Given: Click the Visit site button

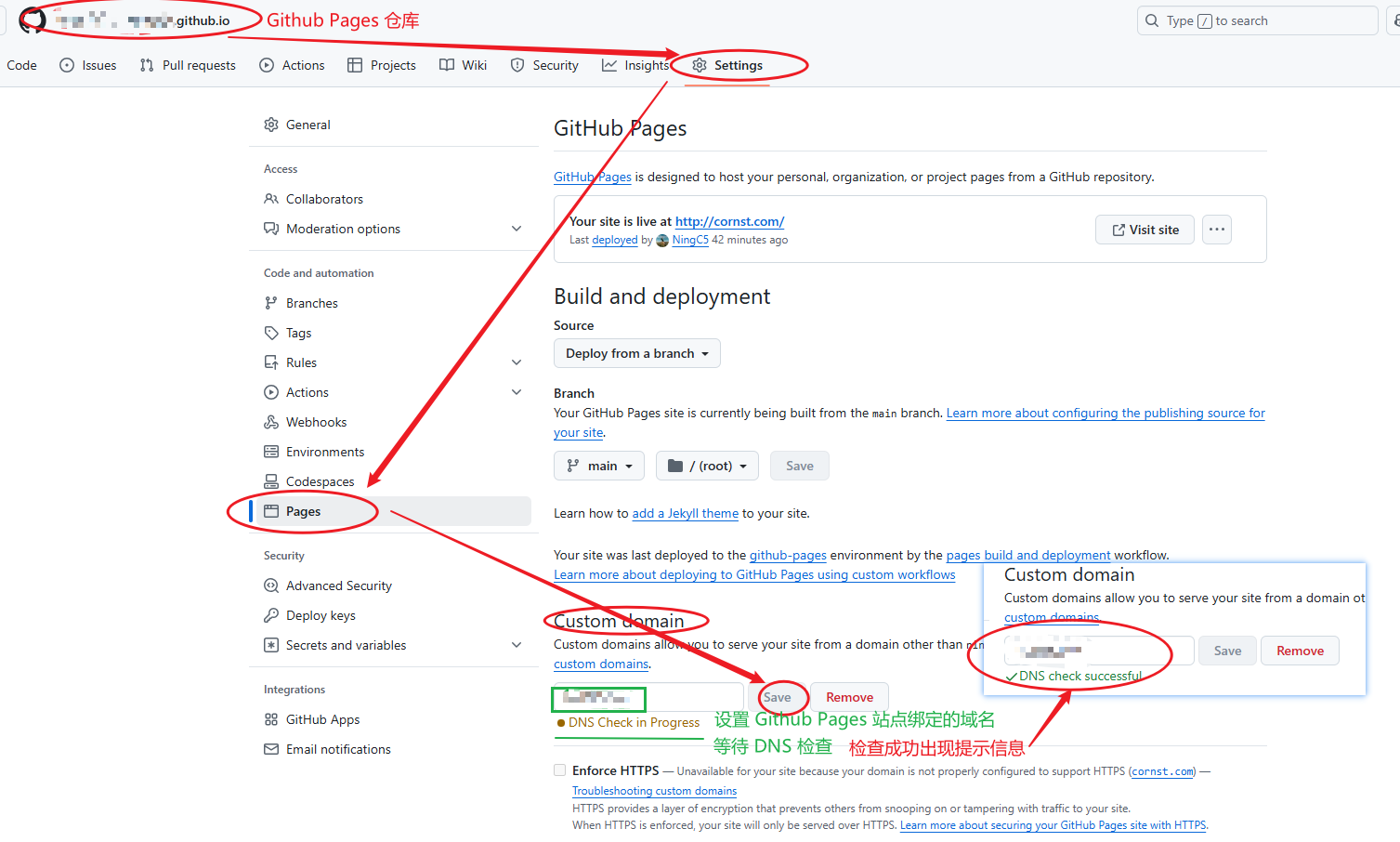Looking at the screenshot, I should (1145, 230).
